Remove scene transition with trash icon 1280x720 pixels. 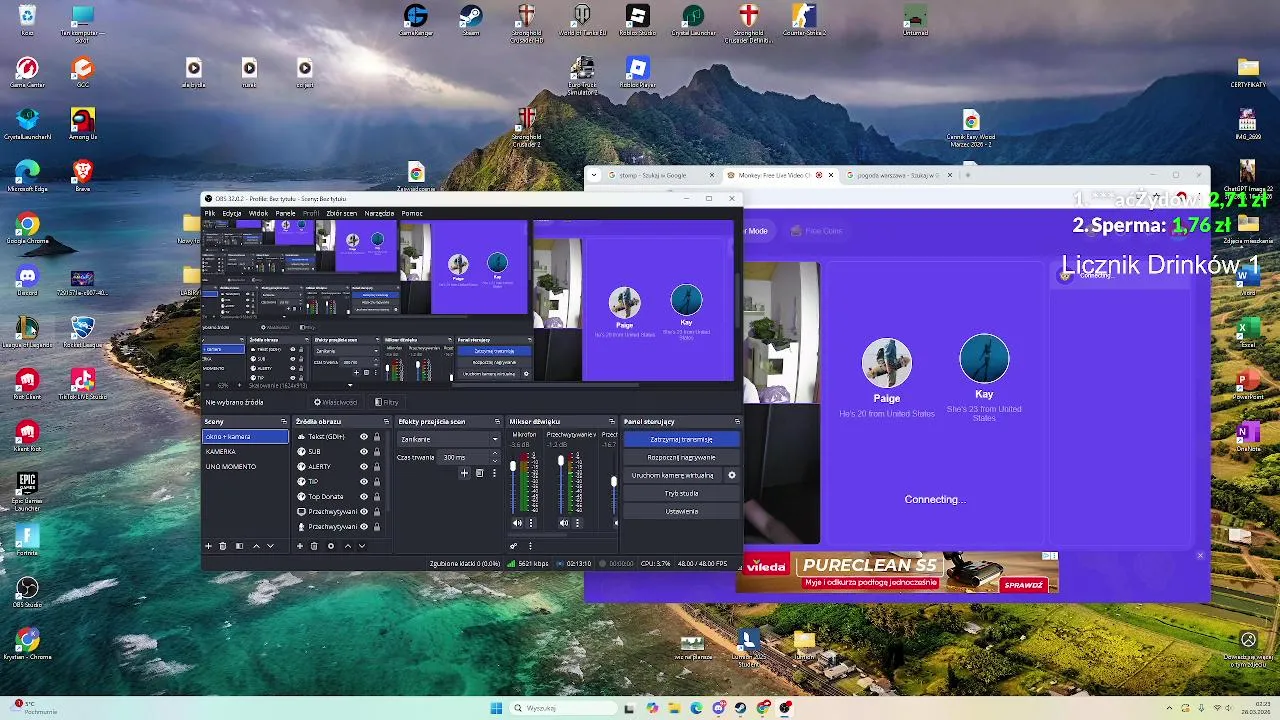click(479, 473)
